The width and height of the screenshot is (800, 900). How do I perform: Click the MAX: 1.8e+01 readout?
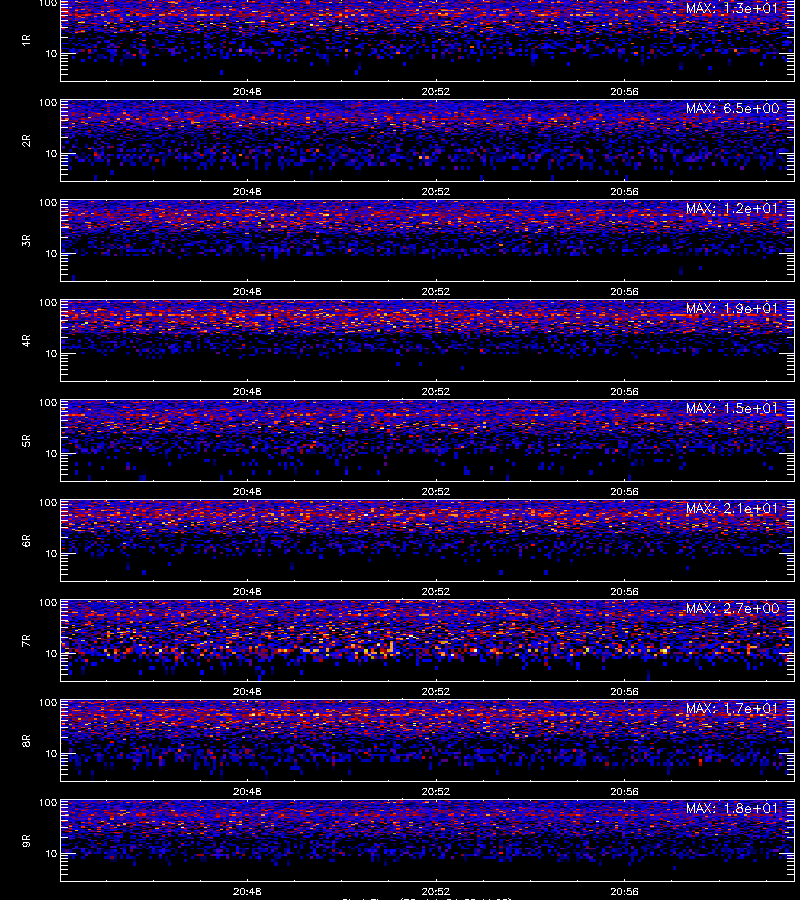732,808
